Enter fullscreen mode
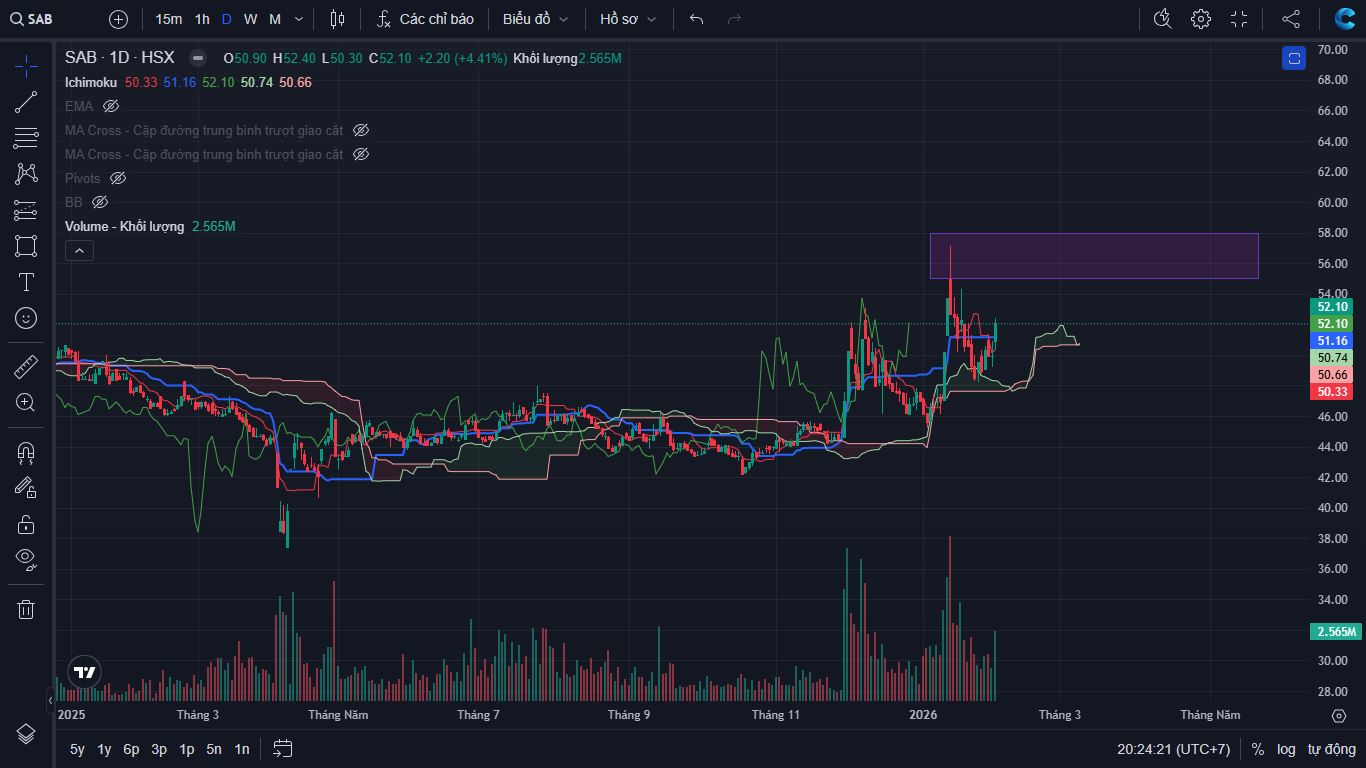This screenshot has height=768, width=1366. 1239,19
